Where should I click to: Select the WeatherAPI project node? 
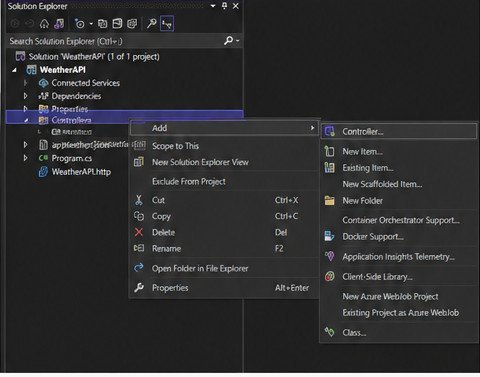tap(62, 70)
